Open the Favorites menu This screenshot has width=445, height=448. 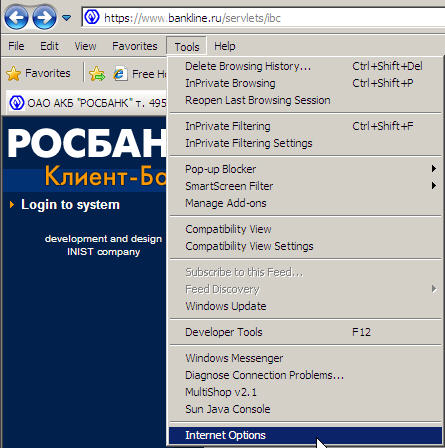click(135, 46)
